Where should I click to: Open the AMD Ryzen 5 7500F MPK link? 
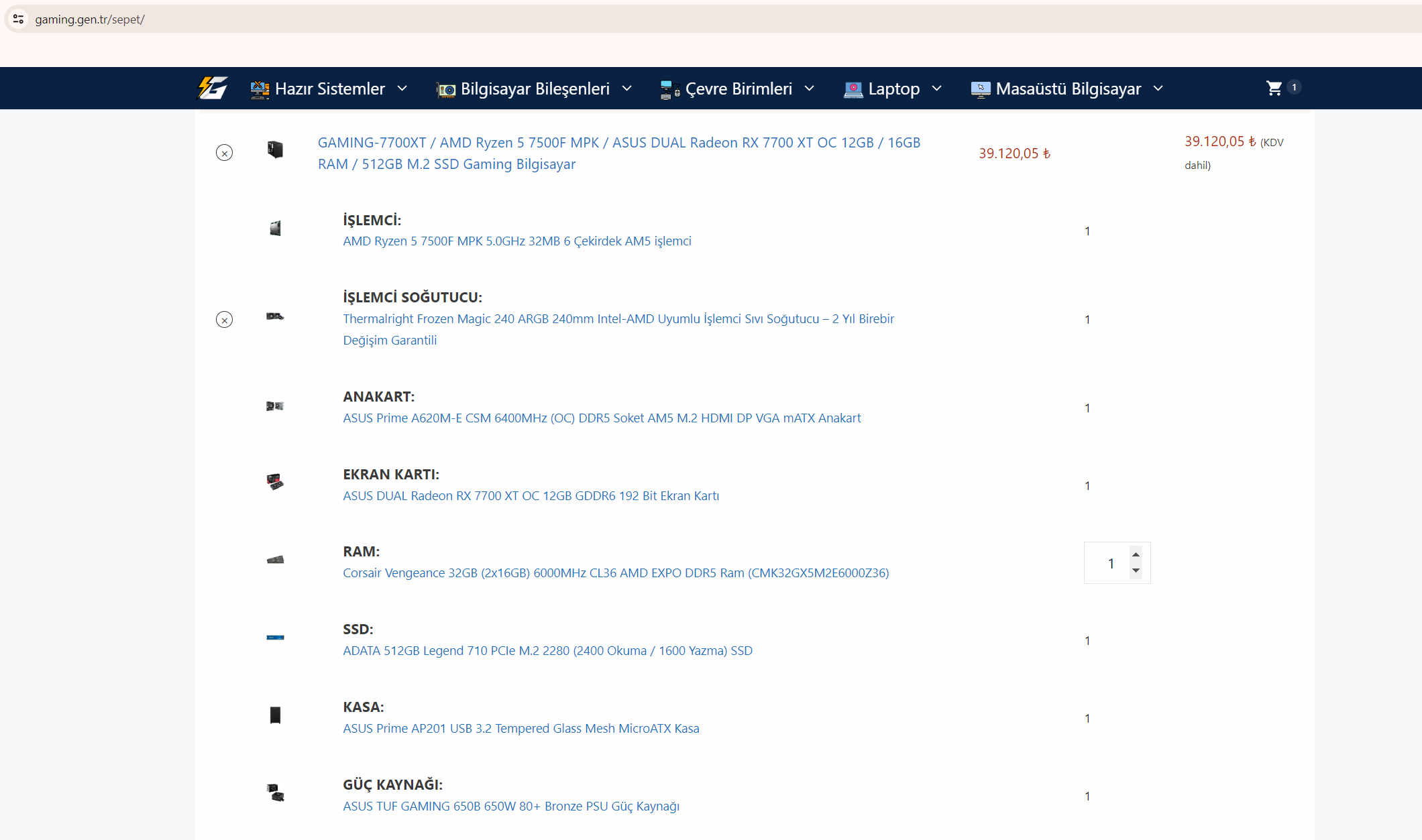(x=517, y=241)
